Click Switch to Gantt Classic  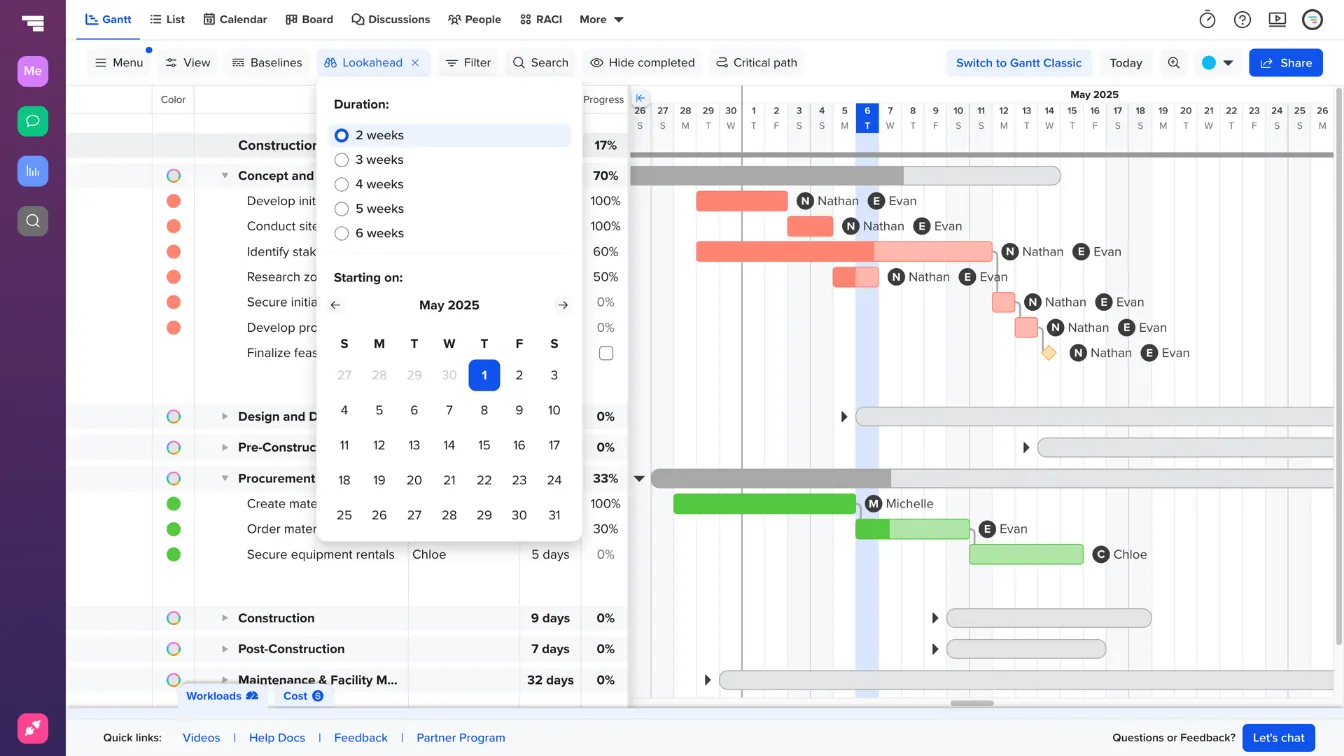[x=1019, y=62]
